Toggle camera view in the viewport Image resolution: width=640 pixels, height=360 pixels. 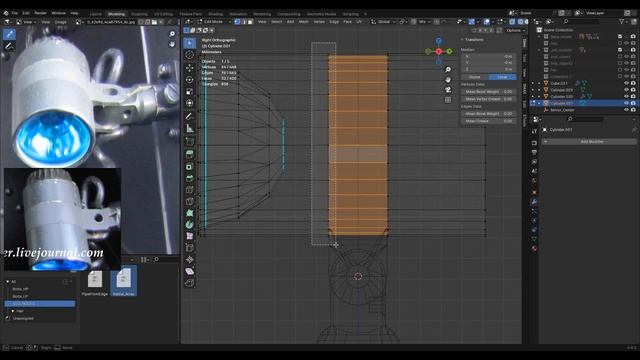click(x=448, y=90)
